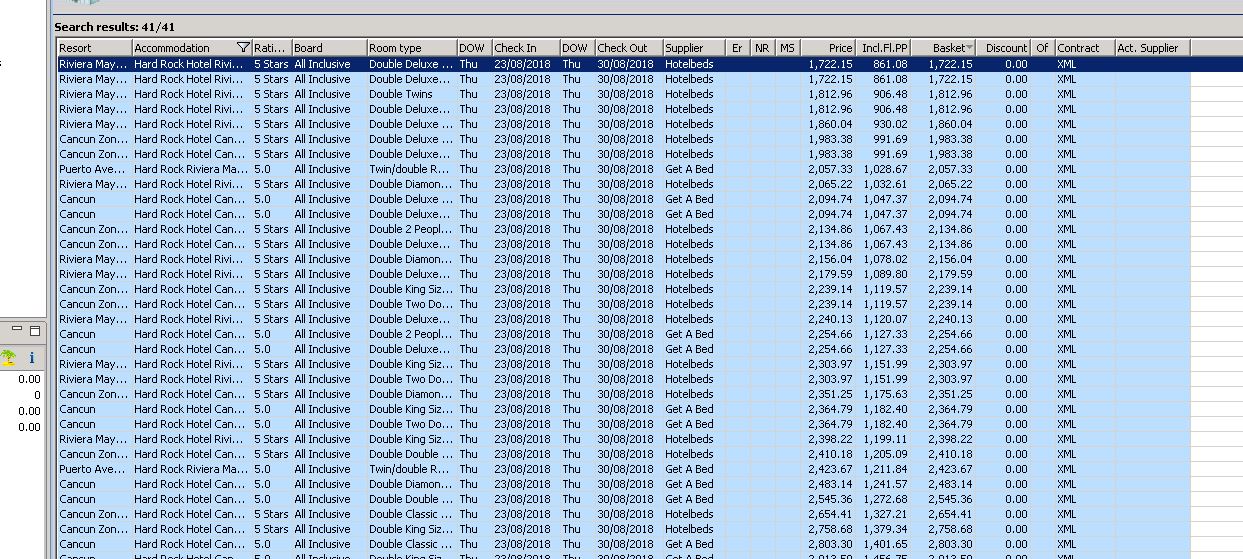
Task: Click the 1,379.34 per person value
Action: pyautogui.click(x=885, y=529)
